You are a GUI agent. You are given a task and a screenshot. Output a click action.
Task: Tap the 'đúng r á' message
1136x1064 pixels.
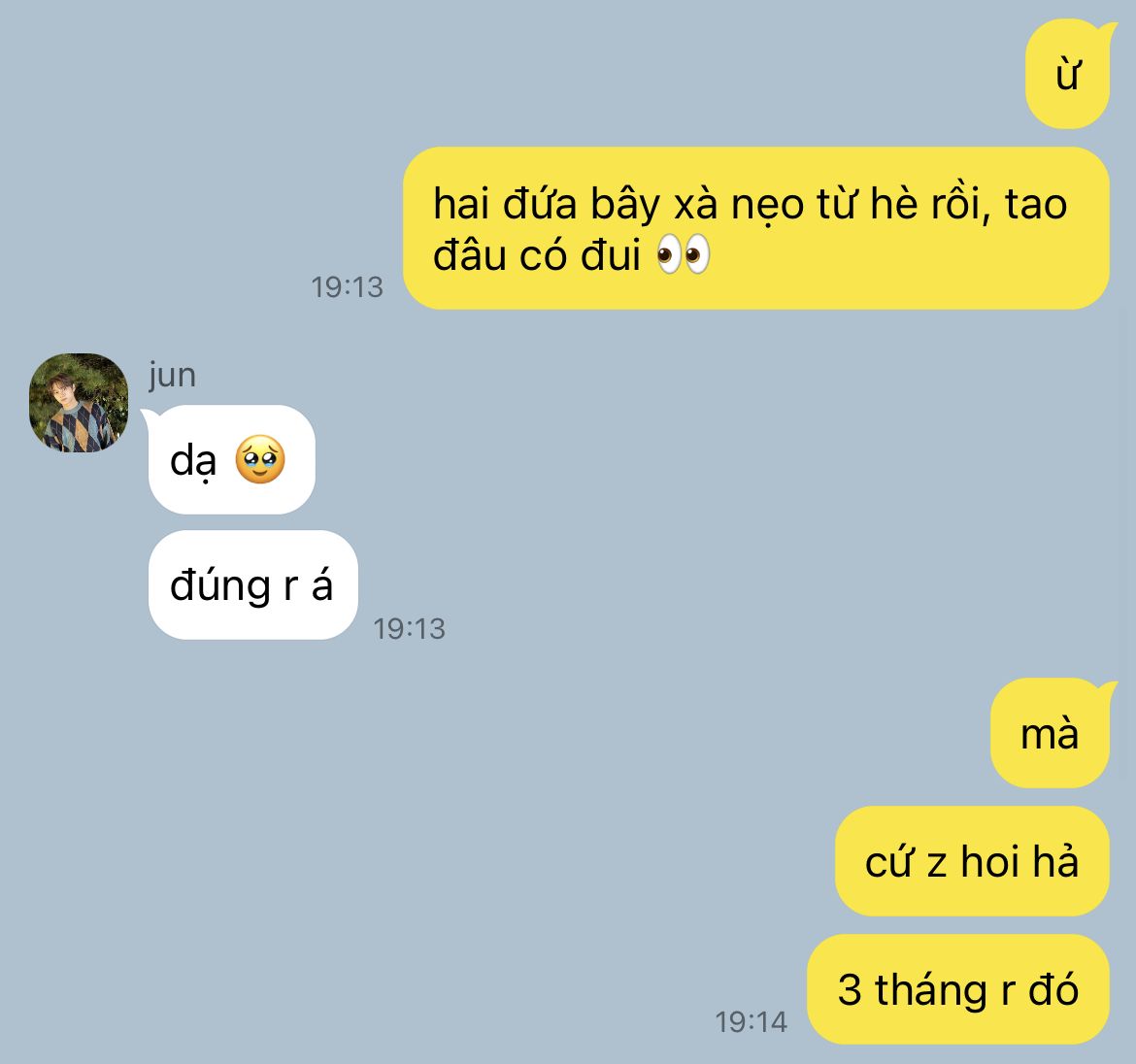click(252, 584)
